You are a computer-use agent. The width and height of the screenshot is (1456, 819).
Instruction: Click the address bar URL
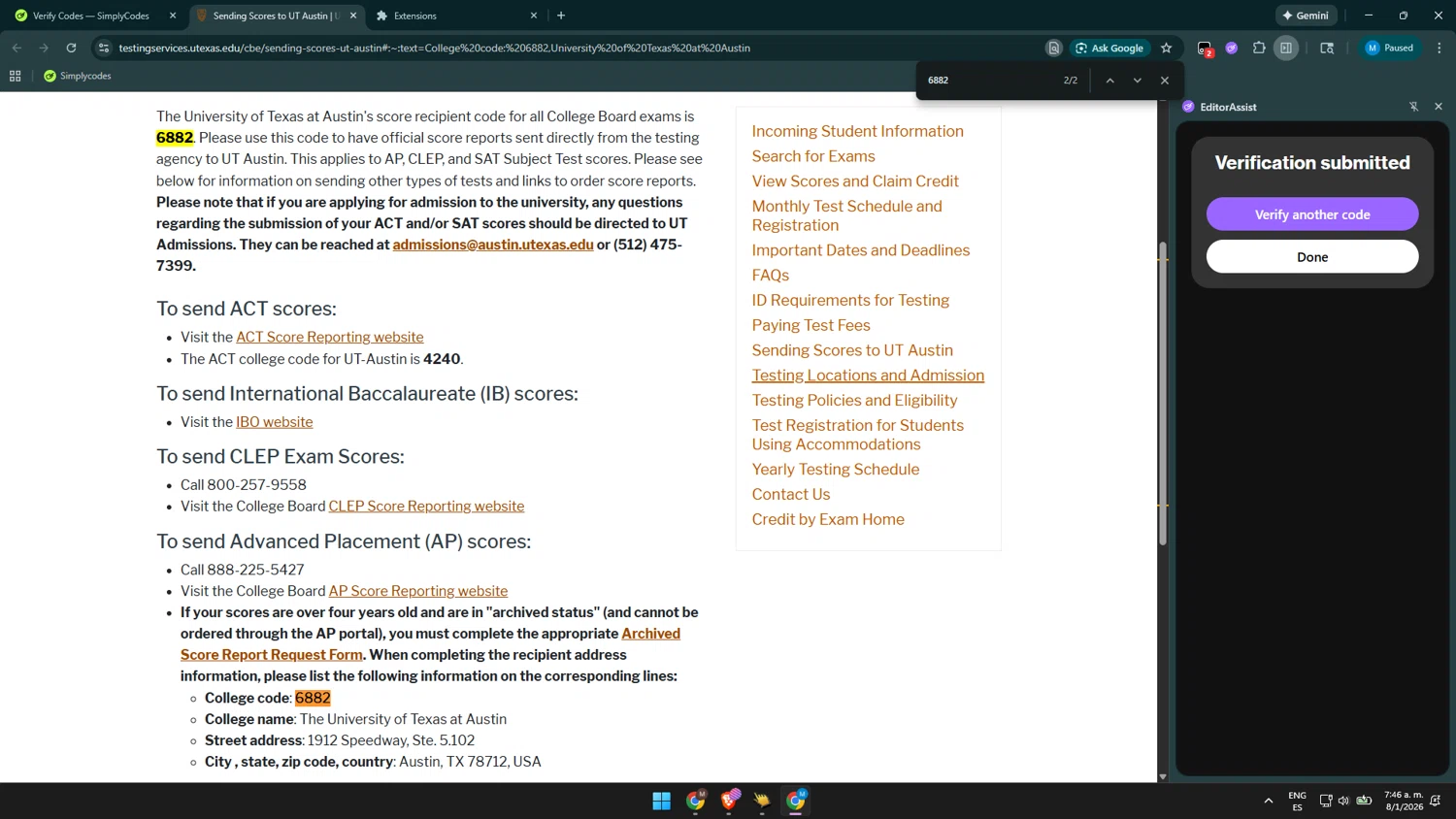click(434, 48)
